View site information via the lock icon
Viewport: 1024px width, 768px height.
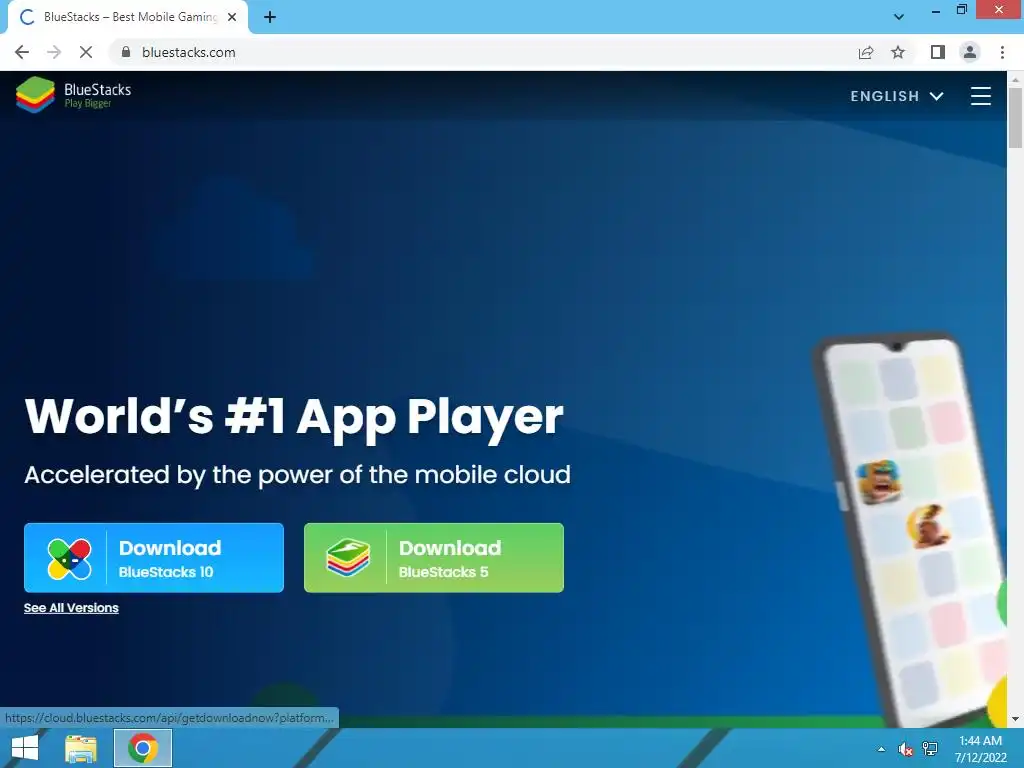[126, 52]
